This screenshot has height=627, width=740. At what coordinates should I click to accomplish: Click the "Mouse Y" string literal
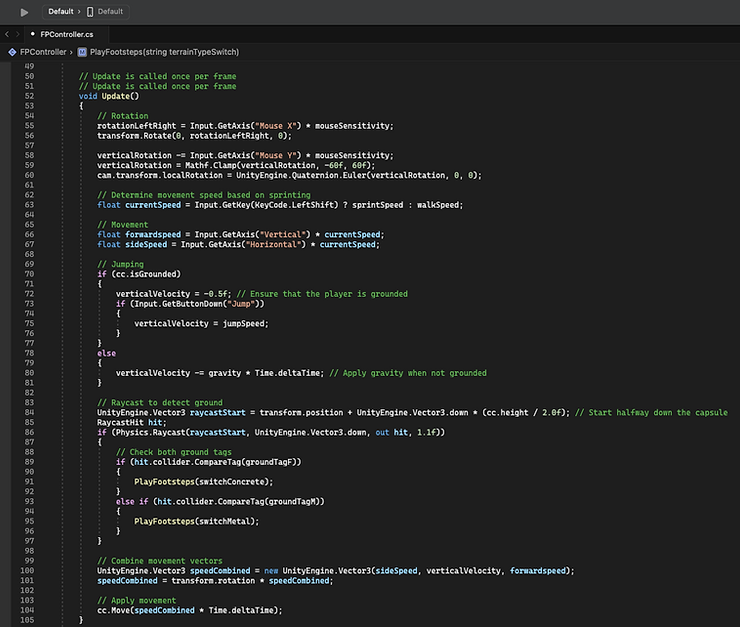coord(276,155)
